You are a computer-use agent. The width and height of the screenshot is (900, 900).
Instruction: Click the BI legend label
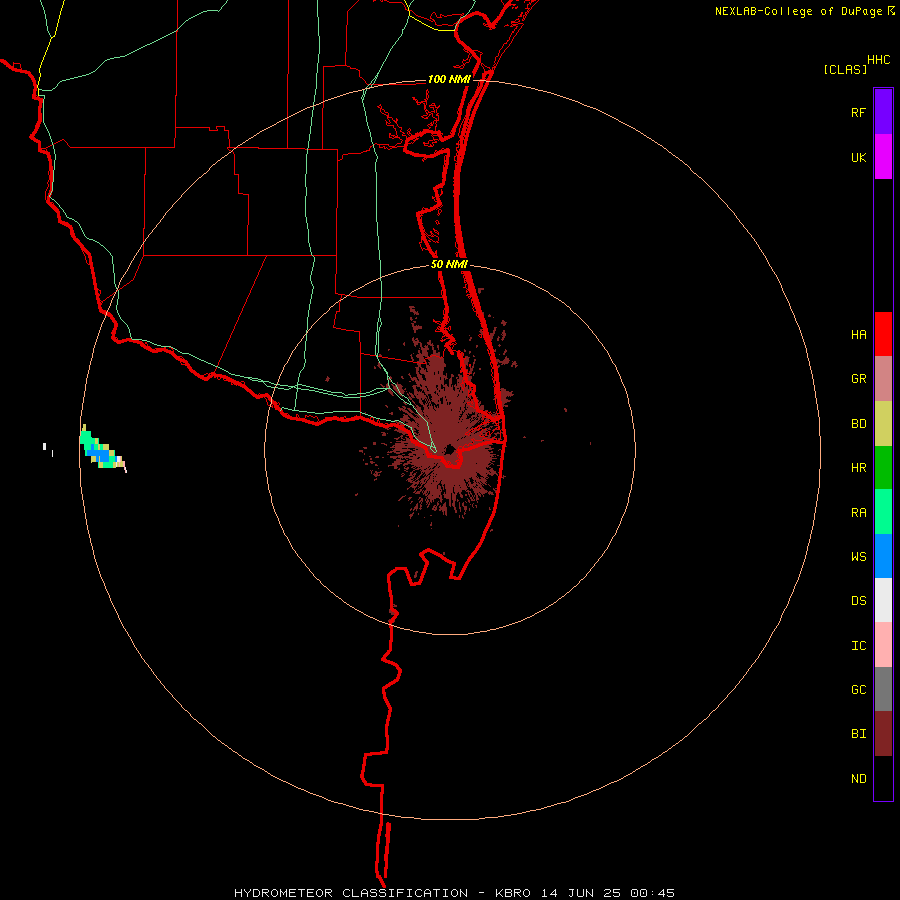[858, 734]
